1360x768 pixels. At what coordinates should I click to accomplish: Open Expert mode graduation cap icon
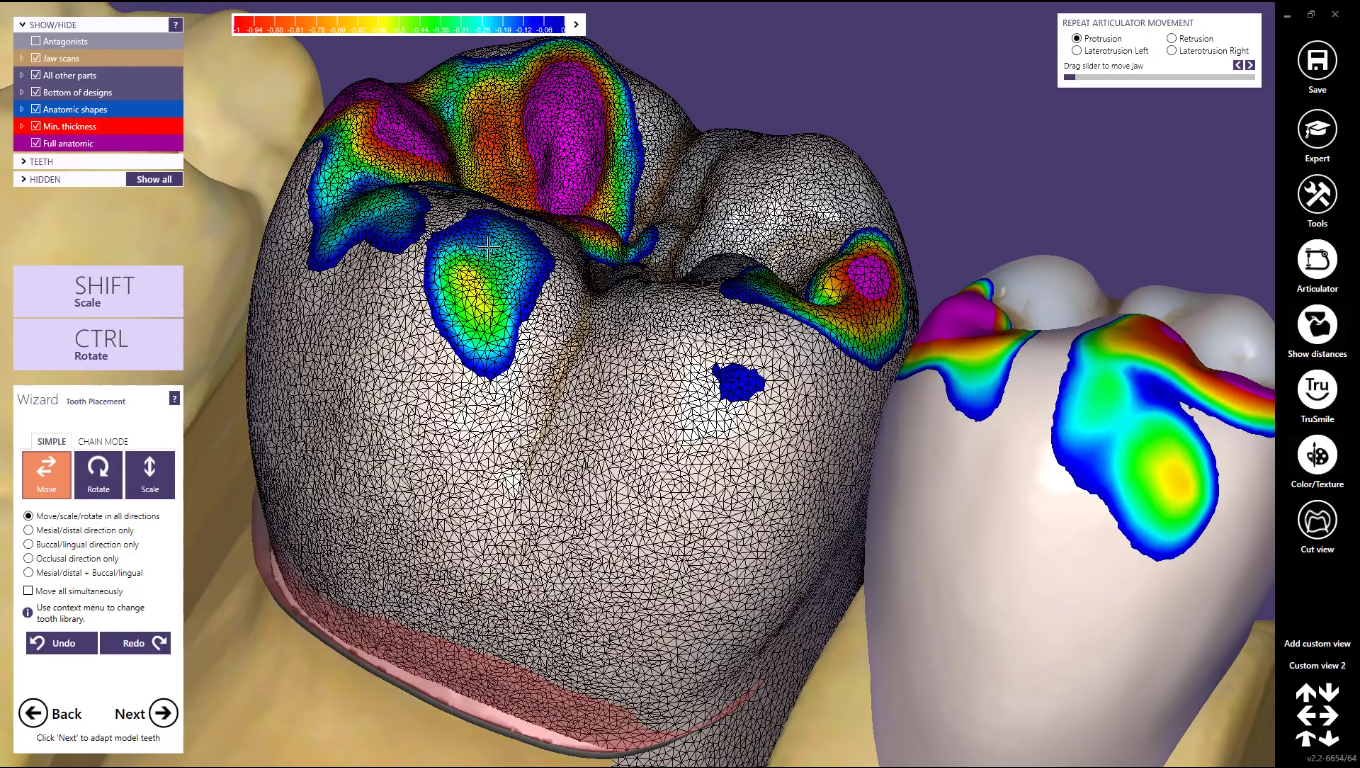click(1317, 129)
